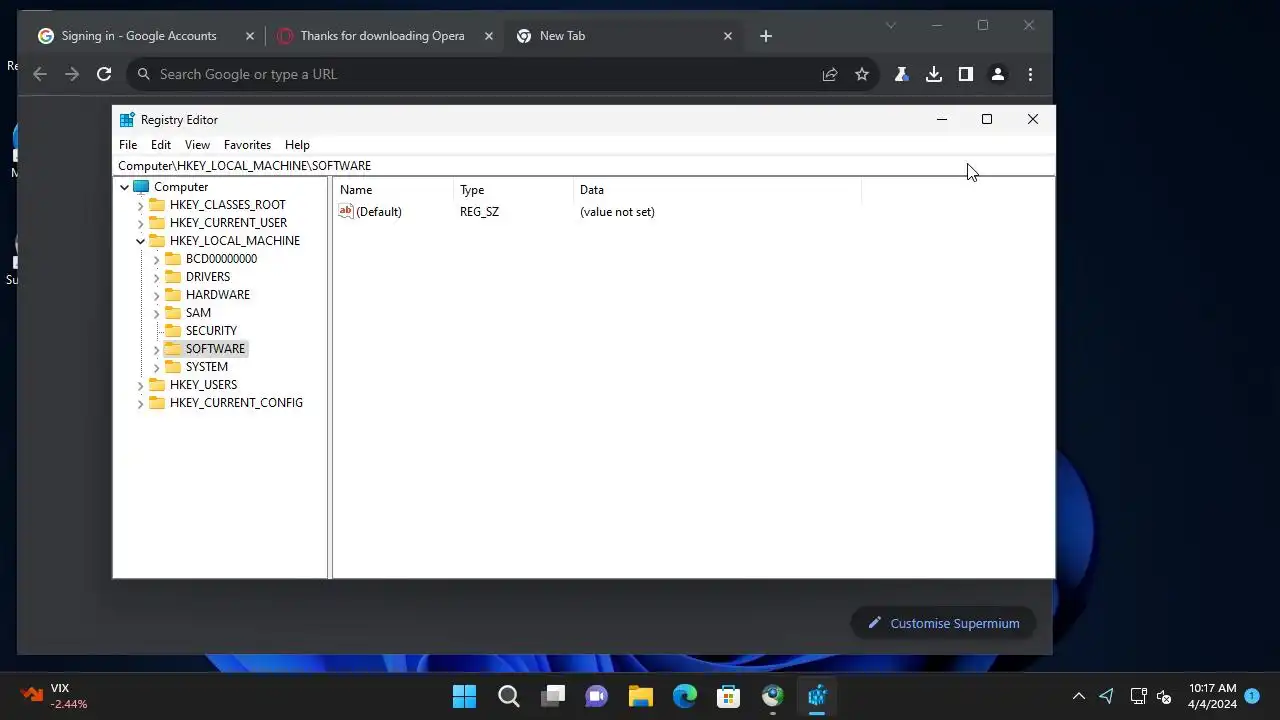This screenshot has height=720, width=1280.
Task: Open Microsoft Edge from the taskbar
Action: [685, 696]
